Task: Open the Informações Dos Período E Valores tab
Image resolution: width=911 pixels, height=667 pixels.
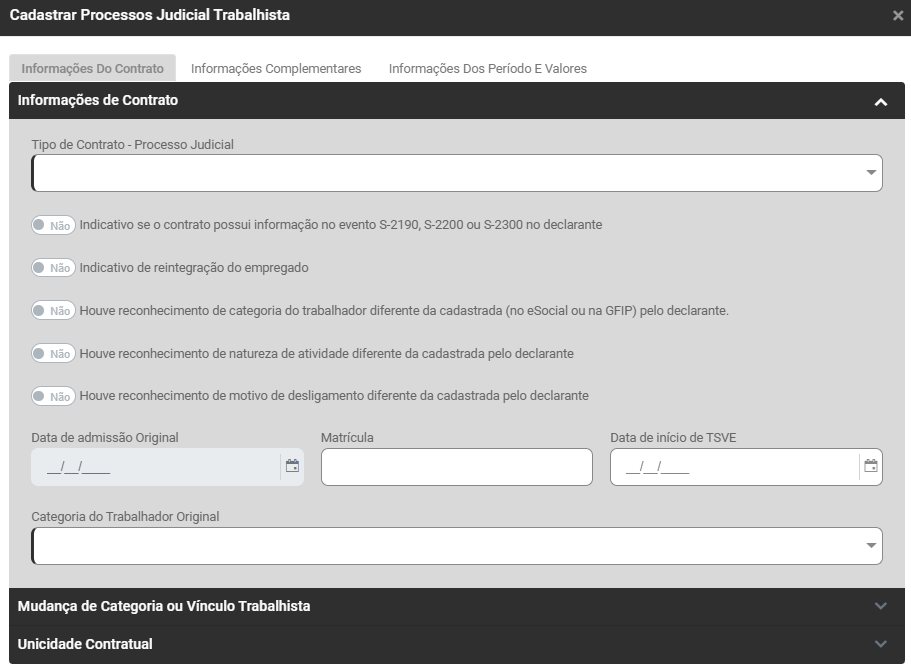Action: 487,69
